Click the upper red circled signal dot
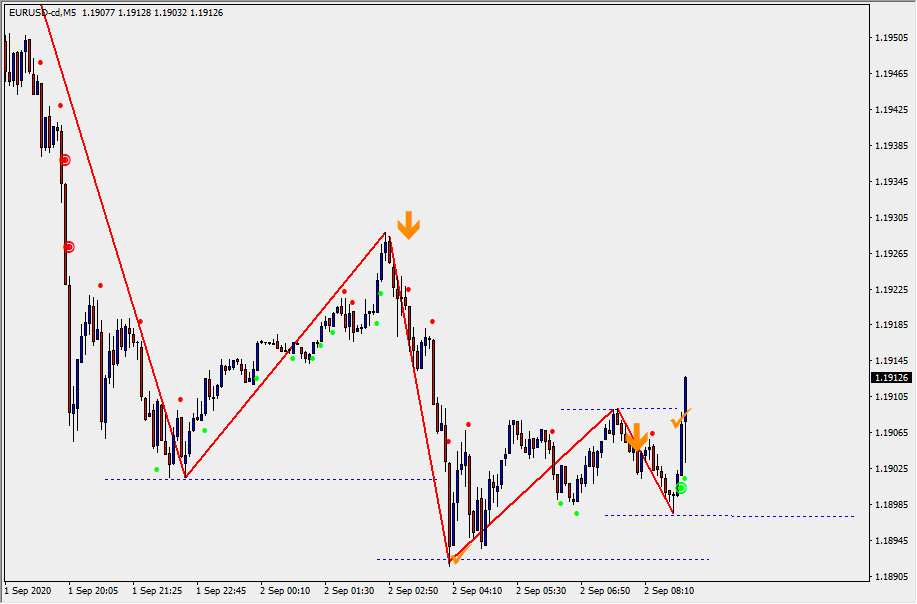Viewport: 917px width, 604px height. [x=64, y=160]
